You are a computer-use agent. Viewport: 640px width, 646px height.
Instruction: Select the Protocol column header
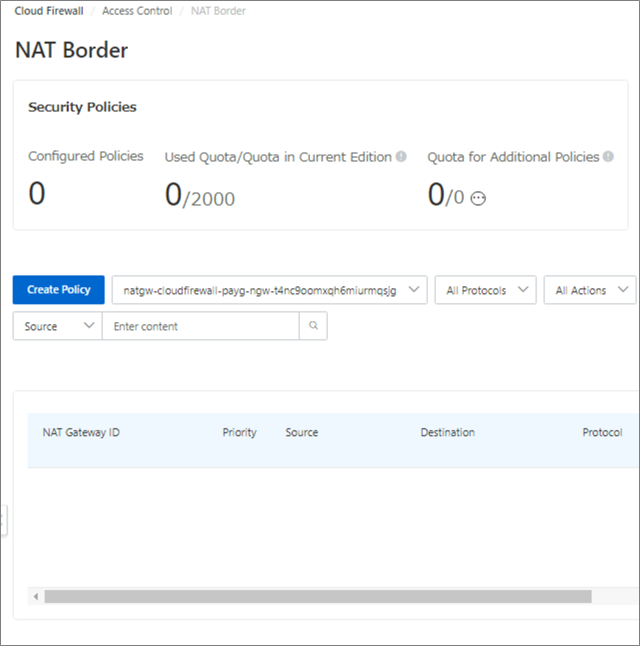point(602,433)
